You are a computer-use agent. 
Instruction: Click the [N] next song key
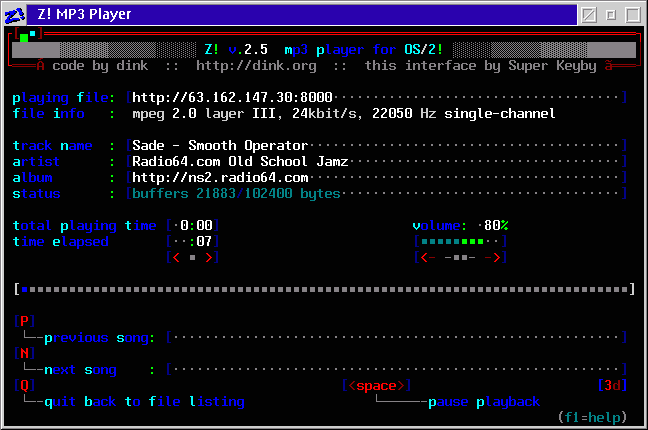[24, 353]
